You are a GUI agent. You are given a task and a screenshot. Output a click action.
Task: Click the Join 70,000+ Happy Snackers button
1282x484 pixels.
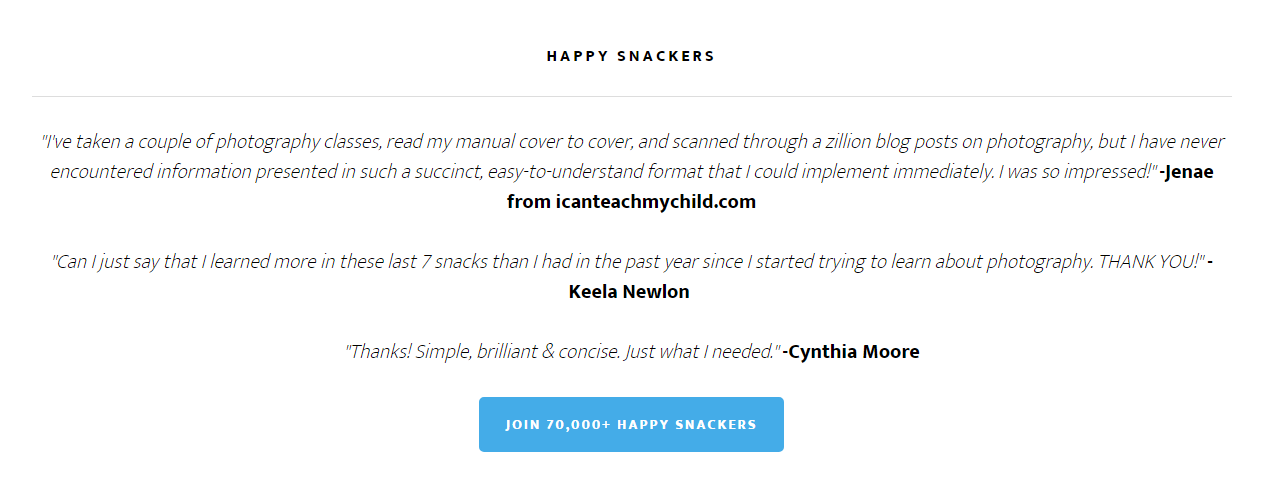click(631, 424)
